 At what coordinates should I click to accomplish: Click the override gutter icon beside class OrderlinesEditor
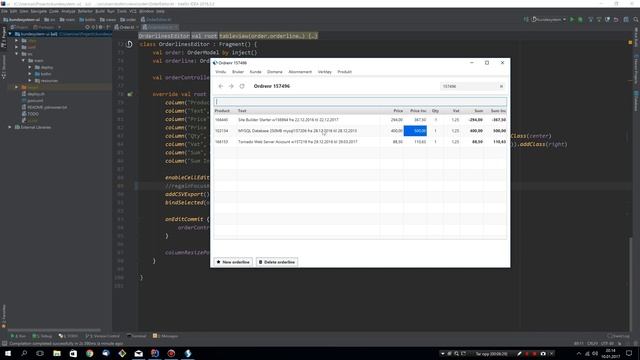129,44
